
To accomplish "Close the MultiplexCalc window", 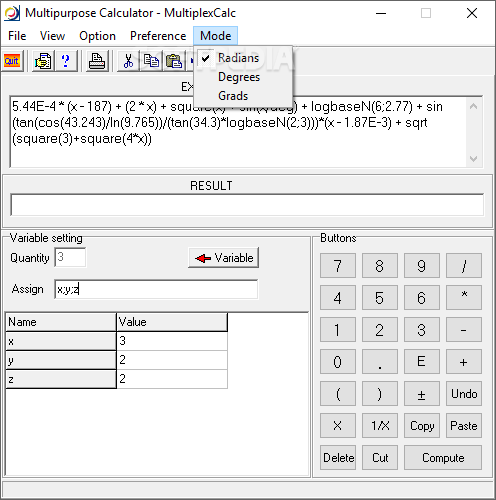I will click(x=472, y=13).
